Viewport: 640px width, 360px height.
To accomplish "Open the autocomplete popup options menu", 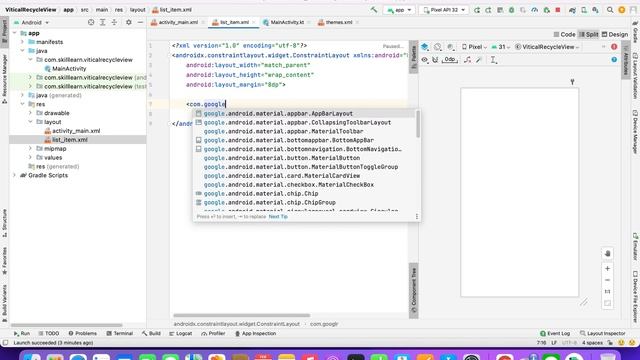I will [416, 217].
